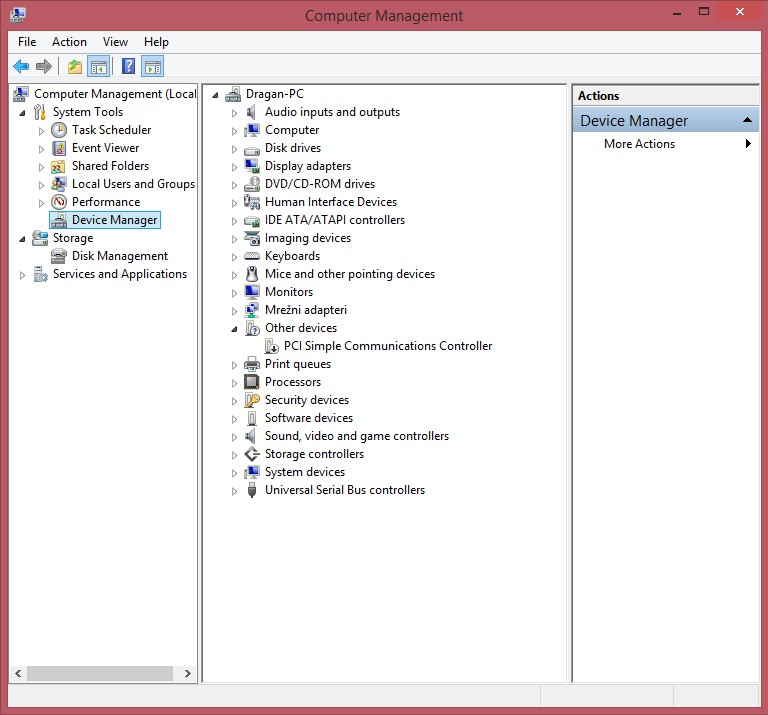Viewport: 768px width, 715px height.
Task: Select Disk Management under Storage
Action: [x=119, y=256]
